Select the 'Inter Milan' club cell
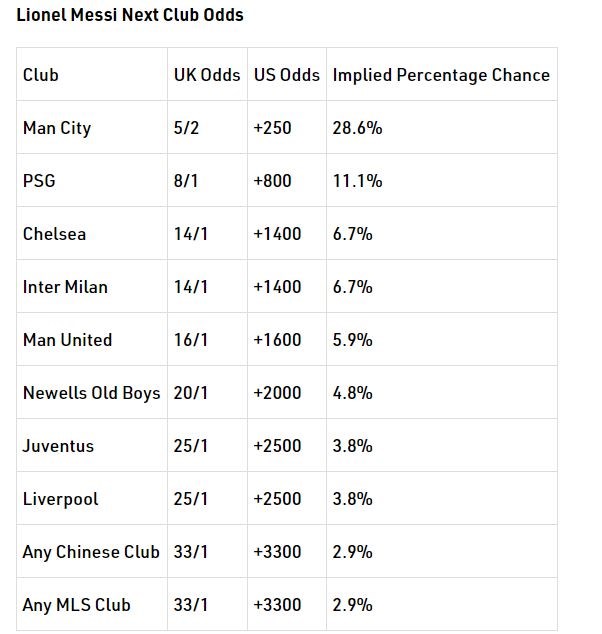 [x=65, y=287]
